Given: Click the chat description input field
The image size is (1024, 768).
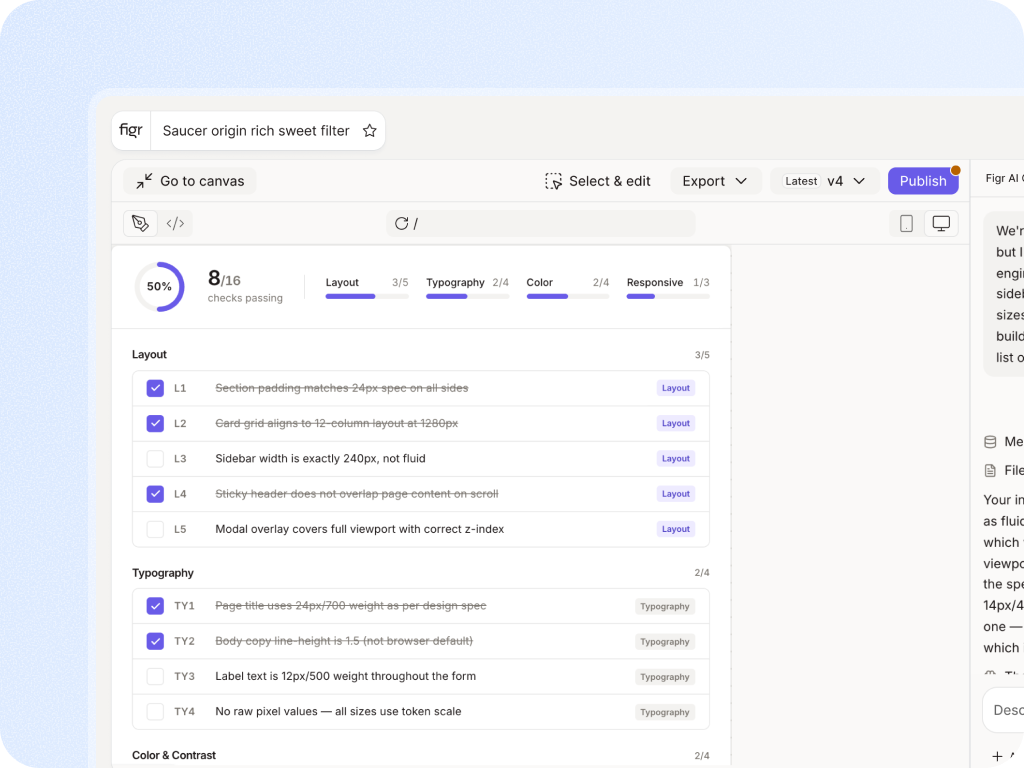Looking at the screenshot, I should tap(1003, 710).
